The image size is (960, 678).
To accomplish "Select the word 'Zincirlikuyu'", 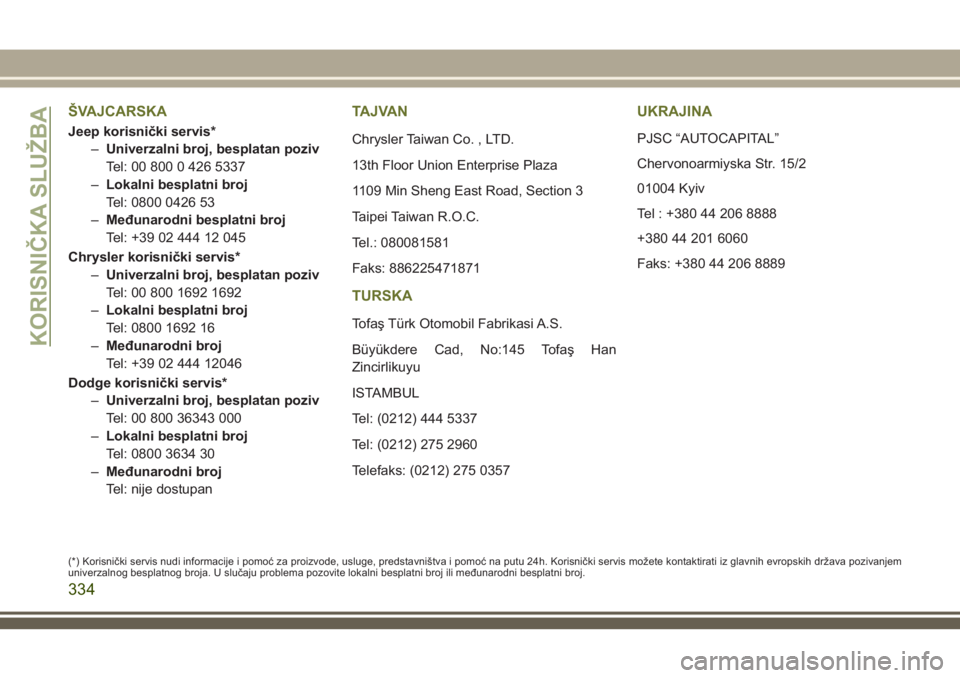I will 386,367.
